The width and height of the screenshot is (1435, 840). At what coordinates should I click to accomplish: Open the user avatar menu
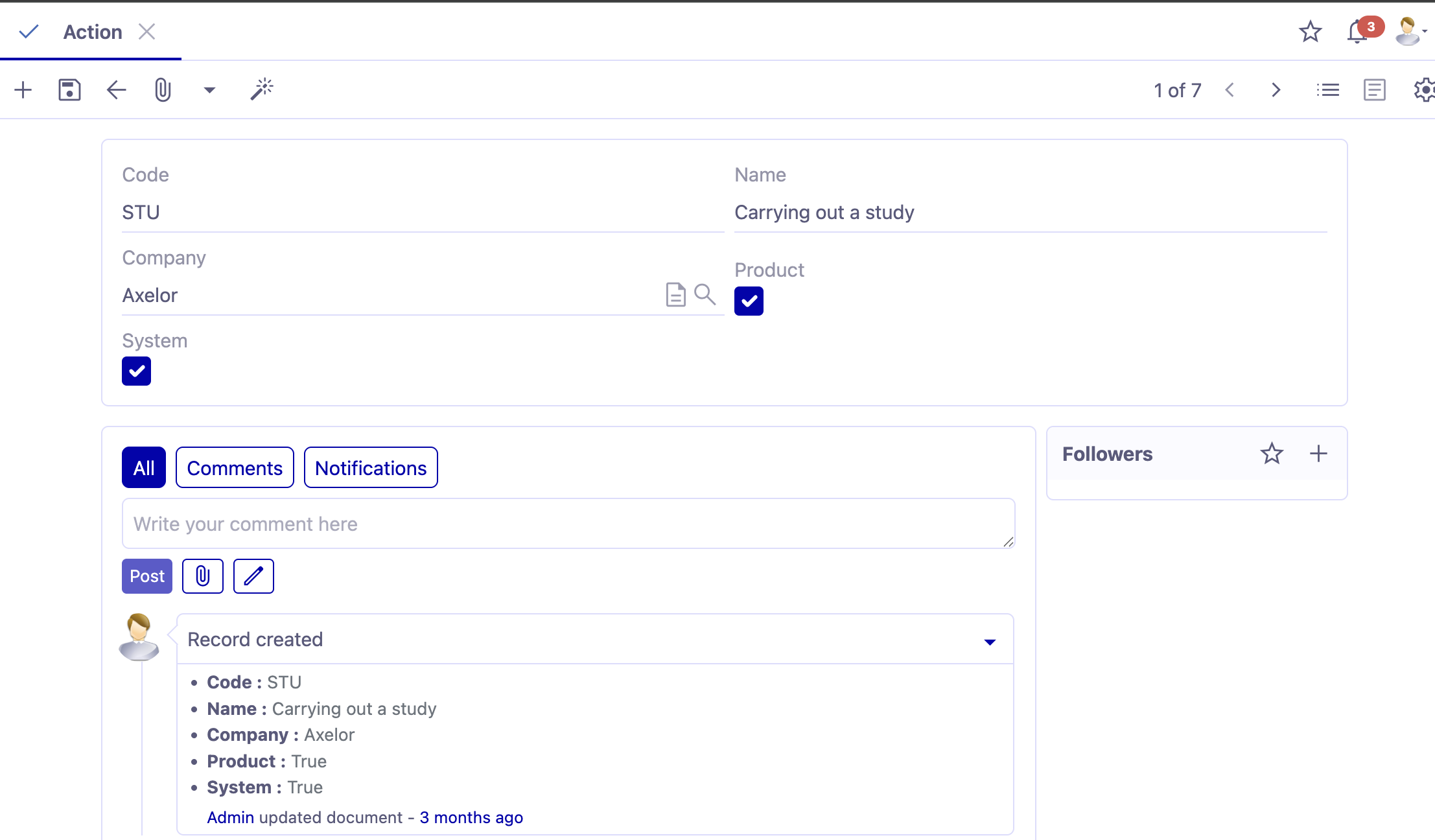tap(1410, 31)
